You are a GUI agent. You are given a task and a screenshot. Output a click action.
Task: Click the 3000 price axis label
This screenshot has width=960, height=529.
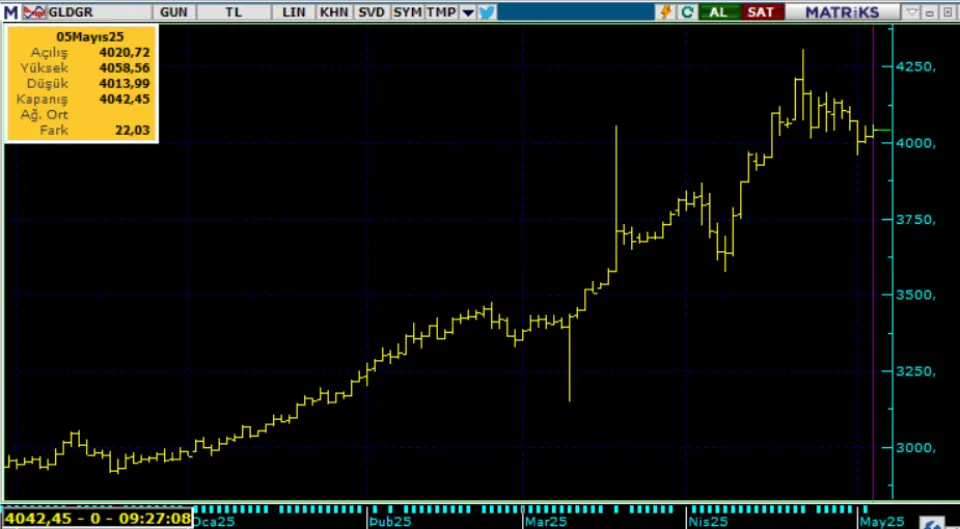click(915, 448)
